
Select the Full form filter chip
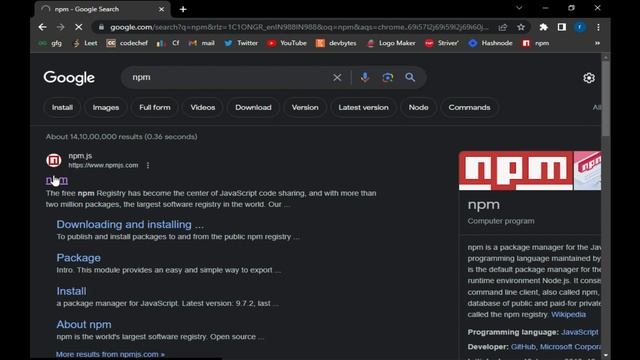pos(155,107)
